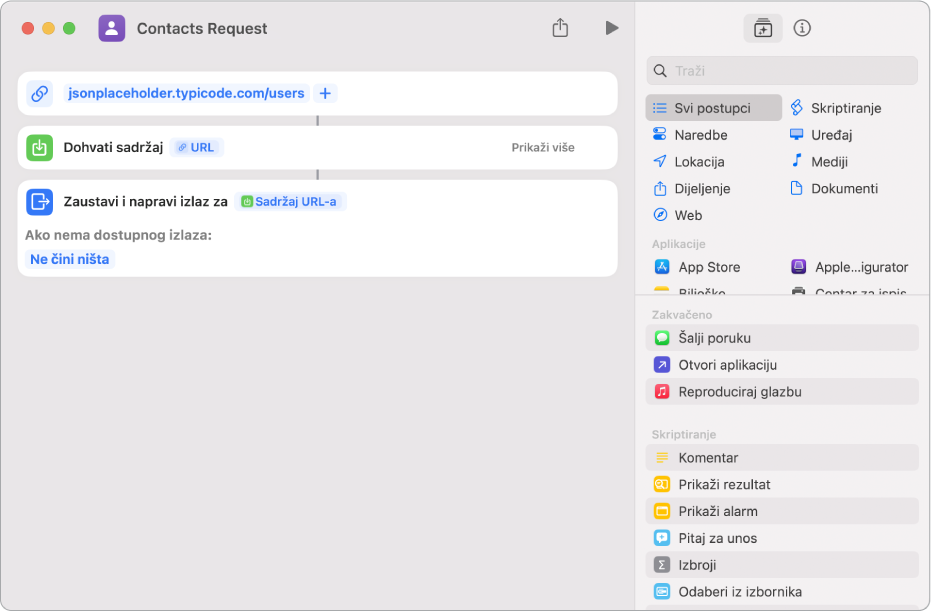Click the Dohvati sadržaj action icon
This screenshot has height=612, width=931.
[x=40, y=147]
